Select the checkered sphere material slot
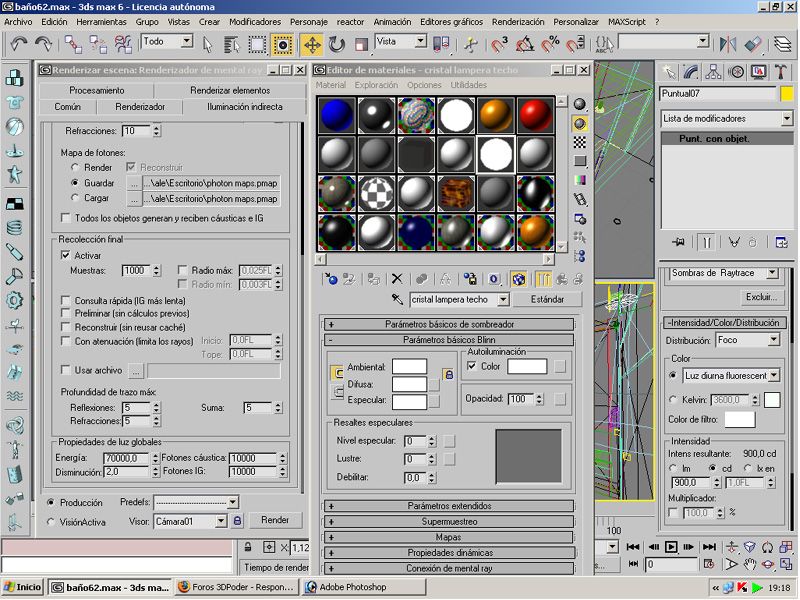Screen dimensions: 800x600 point(376,193)
